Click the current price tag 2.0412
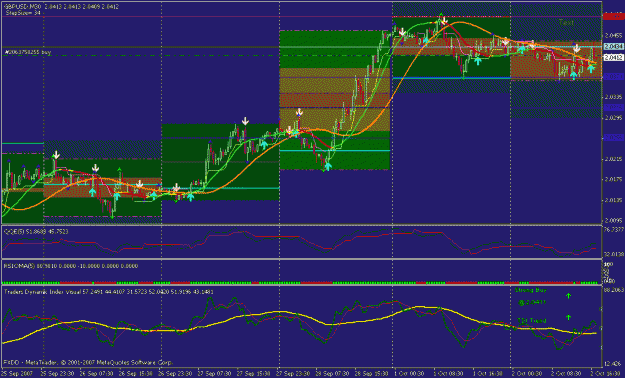The height and width of the screenshot is (378, 625). click(x=614, y=58)
